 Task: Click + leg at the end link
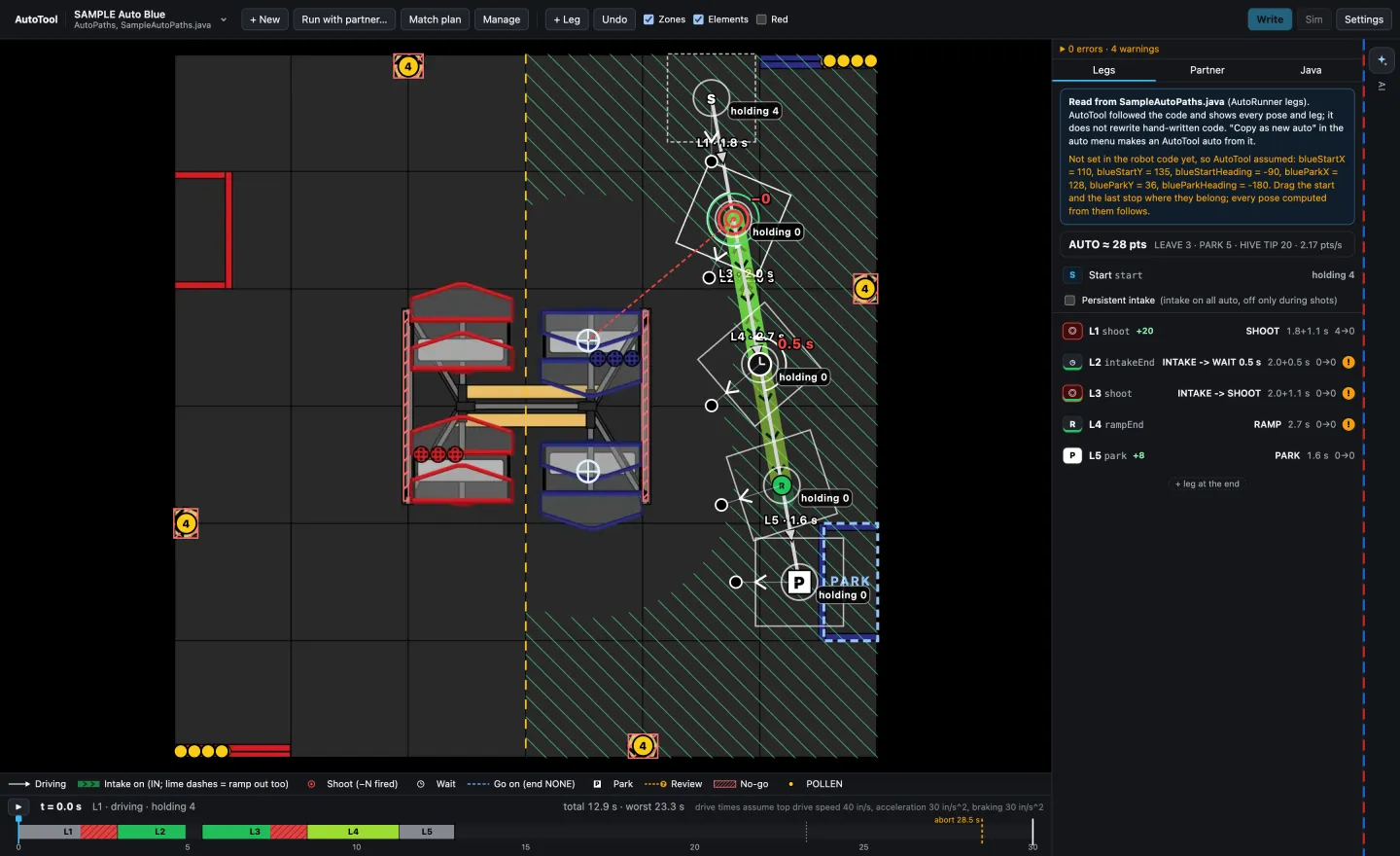[x=1207, y=483]
